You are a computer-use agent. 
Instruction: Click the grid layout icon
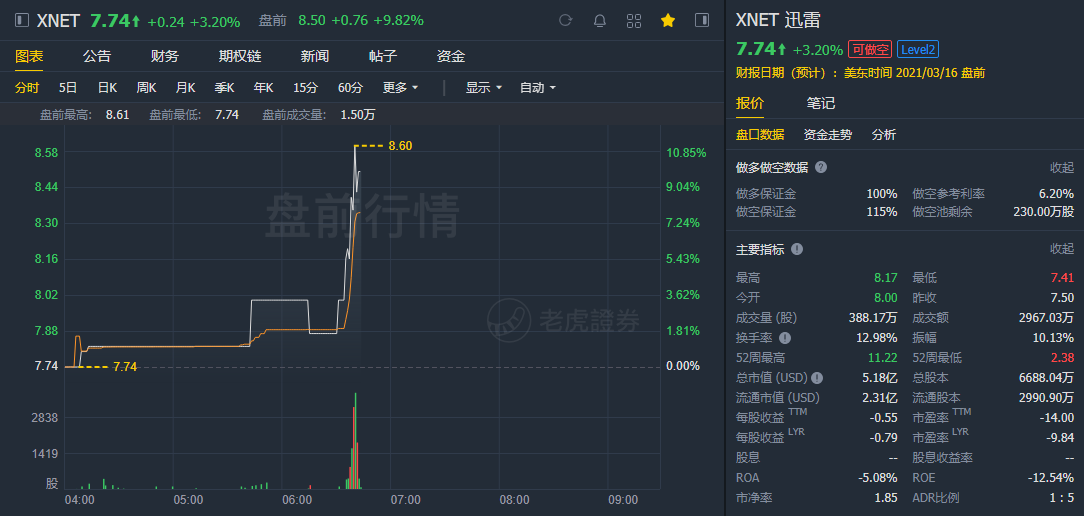click(634, 20)
